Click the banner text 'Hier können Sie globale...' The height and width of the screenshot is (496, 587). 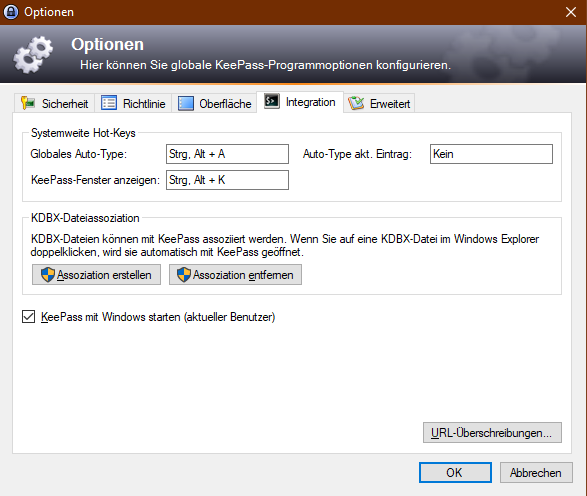(x=265, y=65)
